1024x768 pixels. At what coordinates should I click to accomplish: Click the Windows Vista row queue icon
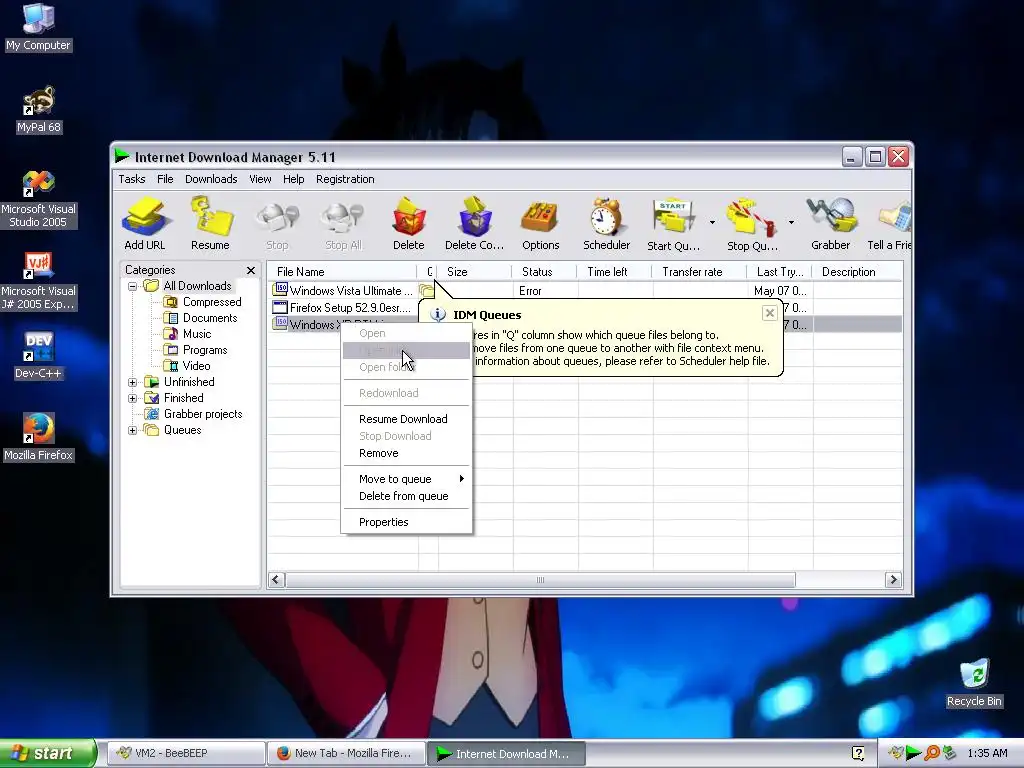pos(426,291)
